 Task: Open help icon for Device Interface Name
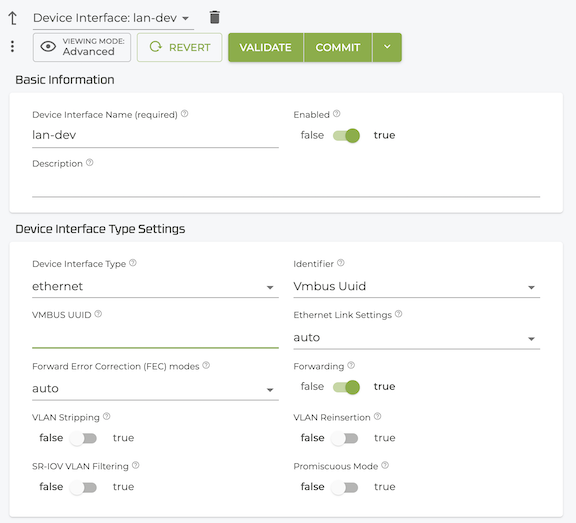(x=185, y=114)
